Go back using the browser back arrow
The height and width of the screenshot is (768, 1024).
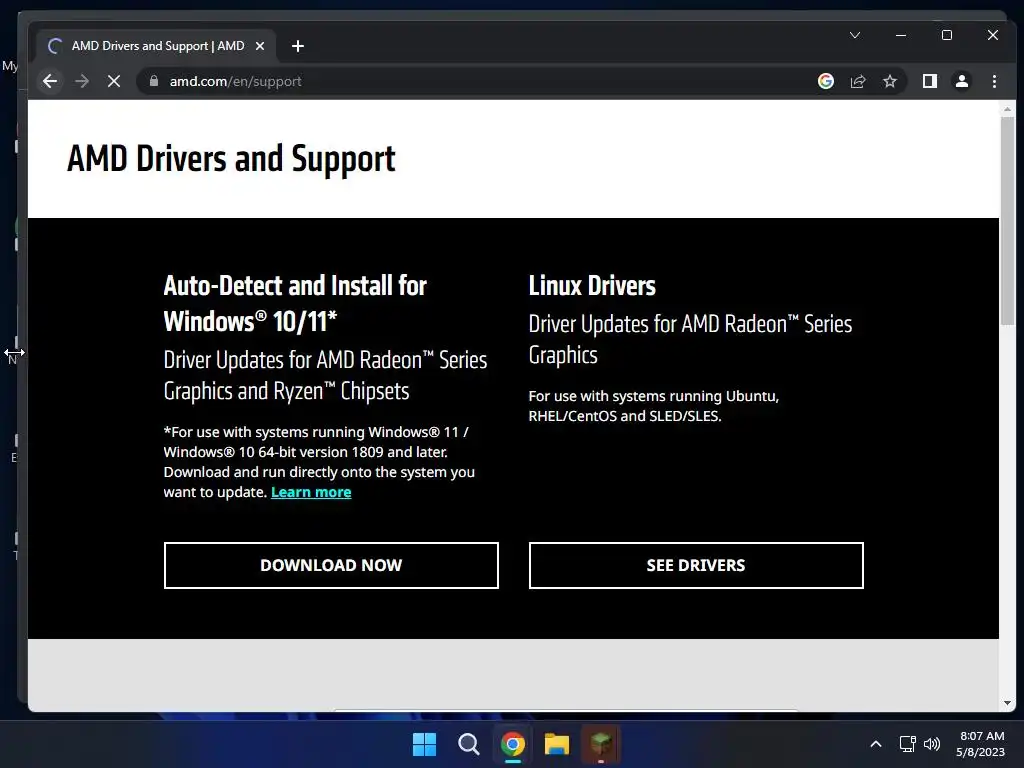pyautogui.click(x=50, y=81)
